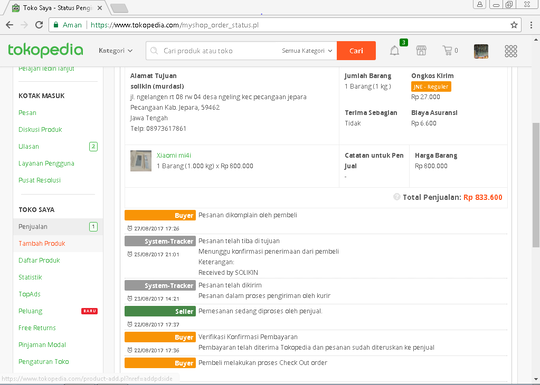The height and width of the screenshot is (385, 540).
Task: Click the Buyer label for Pesanan dikomplain
Action: pos(160,215)
